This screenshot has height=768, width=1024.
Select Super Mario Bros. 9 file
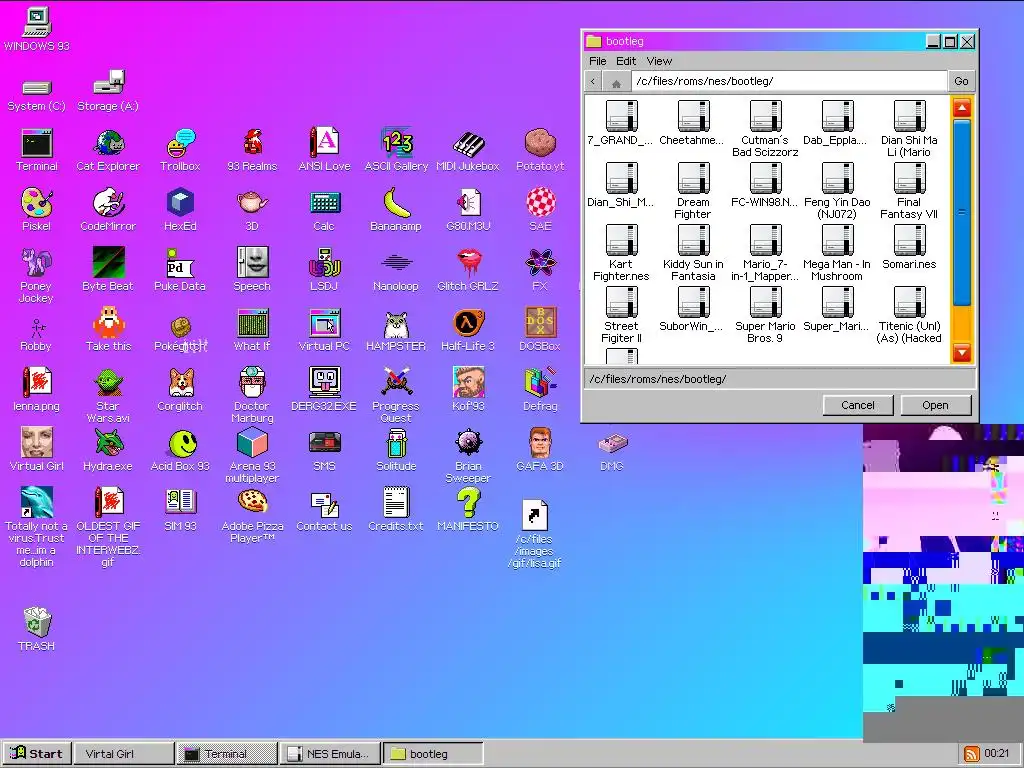(x=765, y=315)
